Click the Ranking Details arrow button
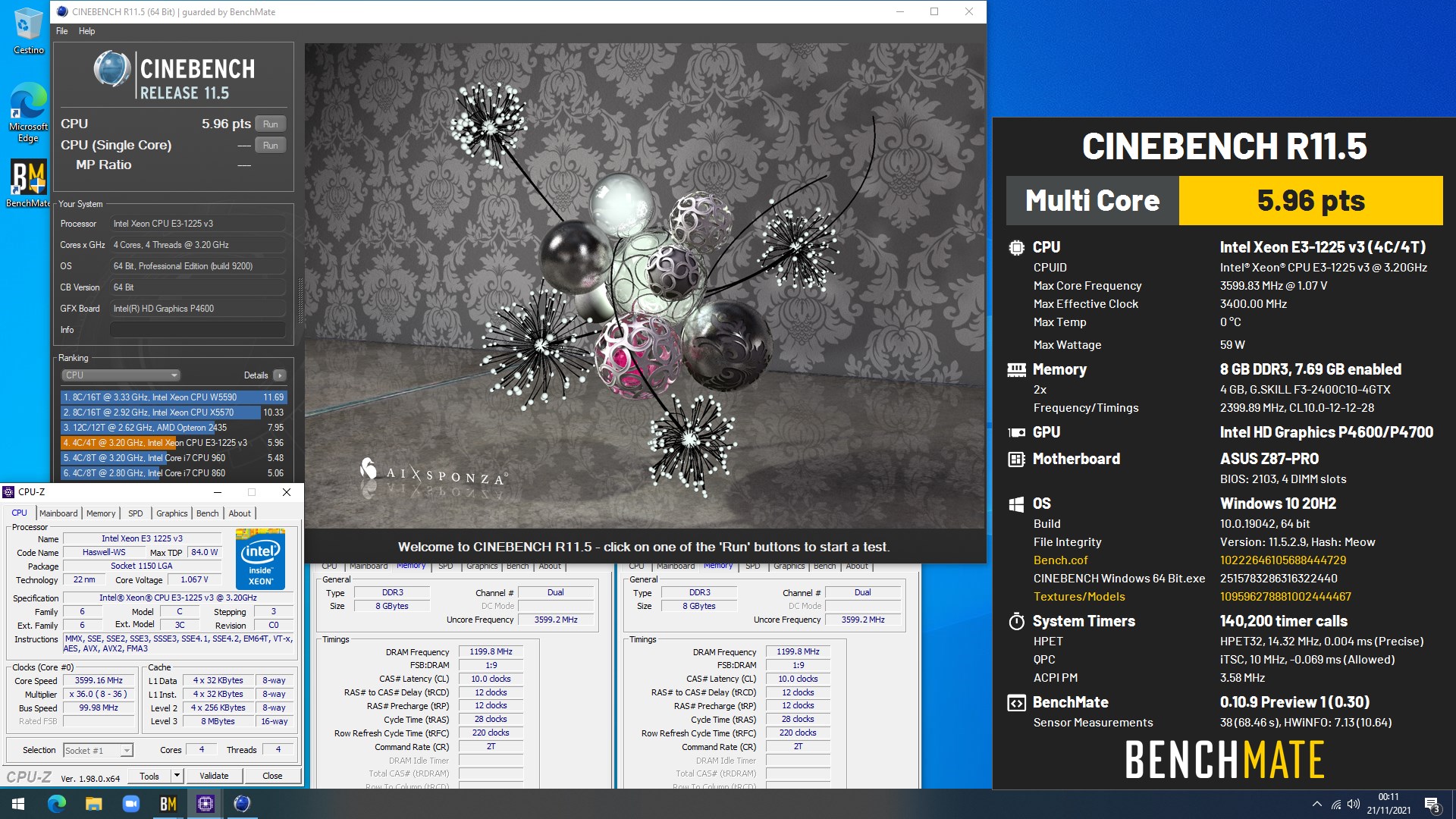 coord(280,375)
